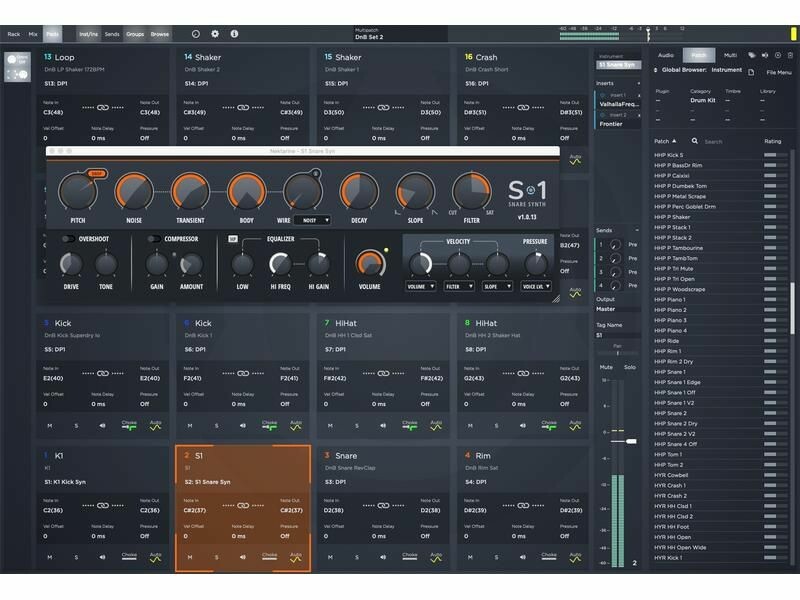Open the Wire NOISY type dropdown
The height and width of the screenshot is (600, 800).
(312, 220)
